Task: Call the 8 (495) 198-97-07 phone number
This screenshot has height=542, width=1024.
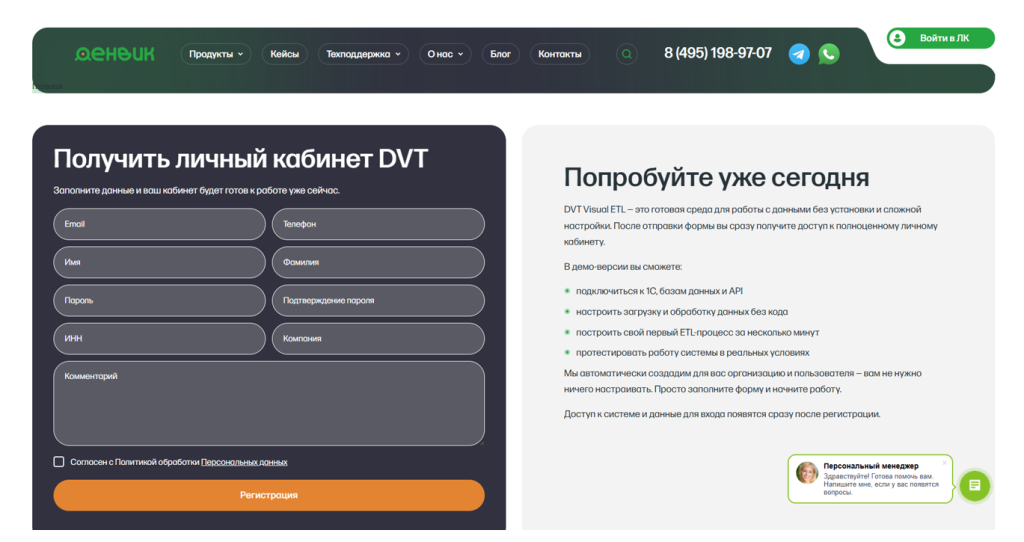Action: coord(717,53)
